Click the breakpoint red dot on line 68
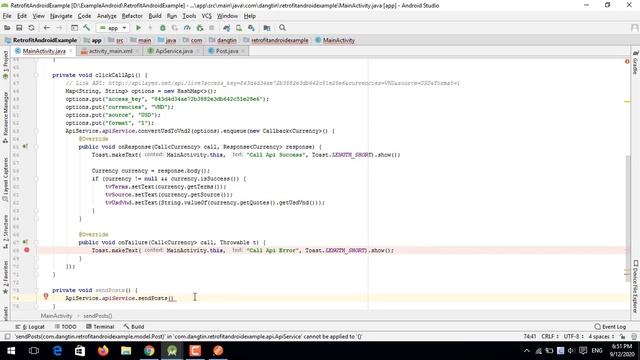The height and width of the screenshot is (360, 640). (27, 250)
